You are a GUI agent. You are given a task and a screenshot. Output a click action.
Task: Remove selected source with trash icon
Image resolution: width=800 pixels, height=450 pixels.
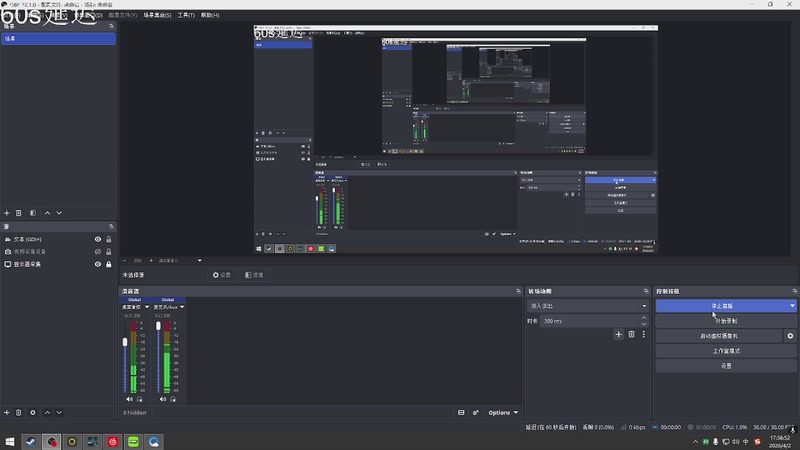(18, 412)
